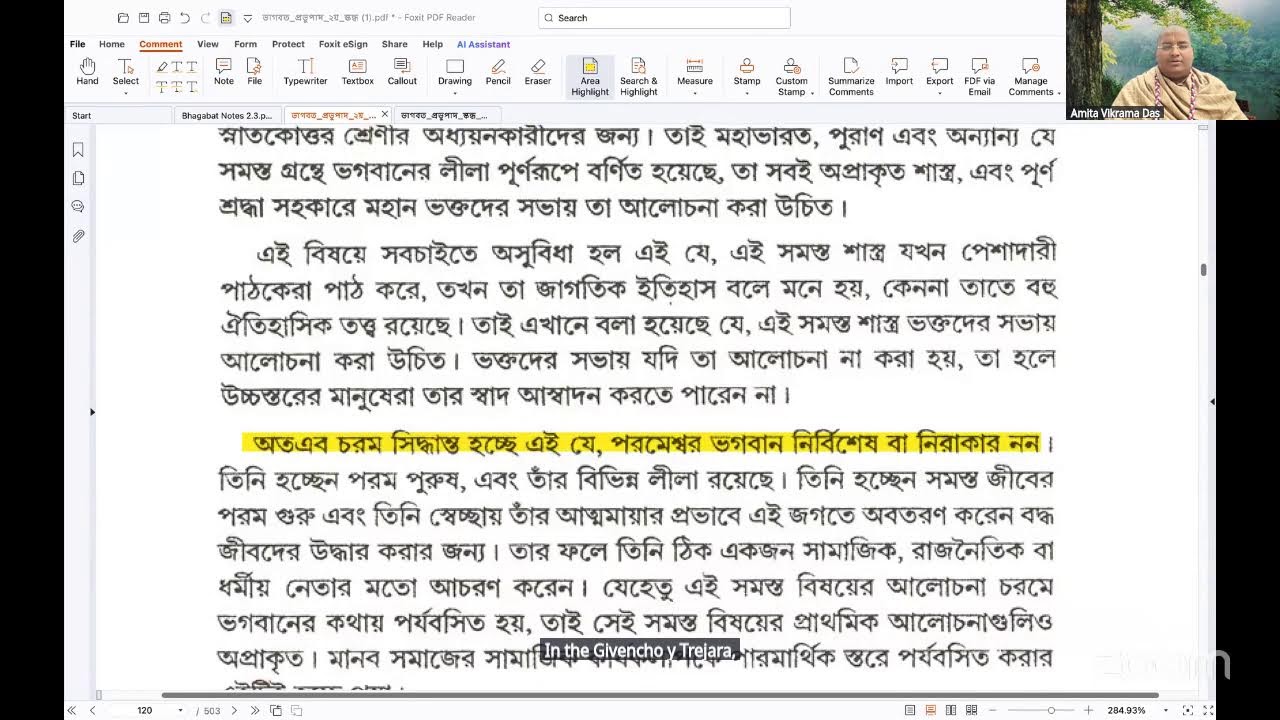The width and height of the screenshot is (1280, 720).
Task: Click the zoom out minus button
Action: click(994, 710)
